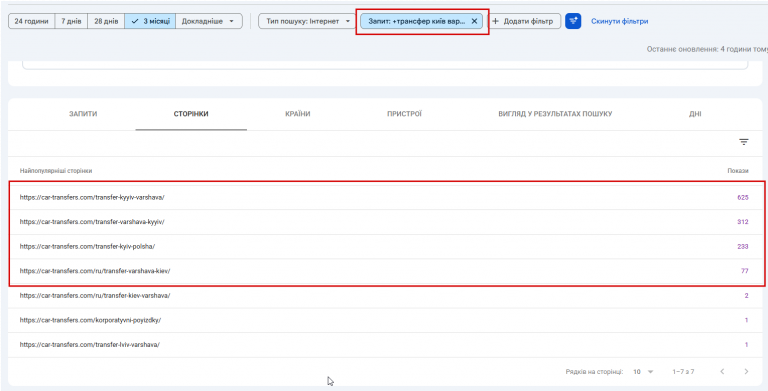This screenshot has width=768, height=391.
Task: Select the 28 днів date range
Action: [106, 22]
